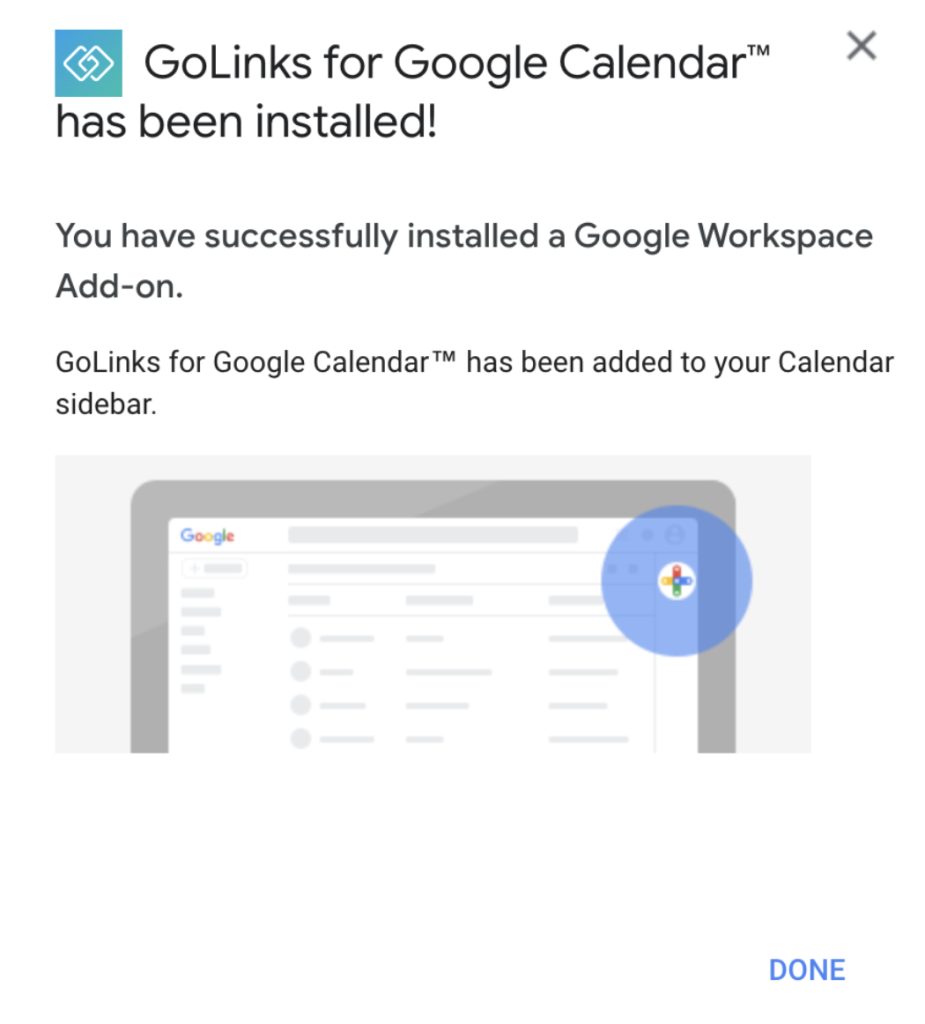Screen dimensions: 925x1024
Task: Click the GoLinks for Google Calendar title
Action: (455, 62)
